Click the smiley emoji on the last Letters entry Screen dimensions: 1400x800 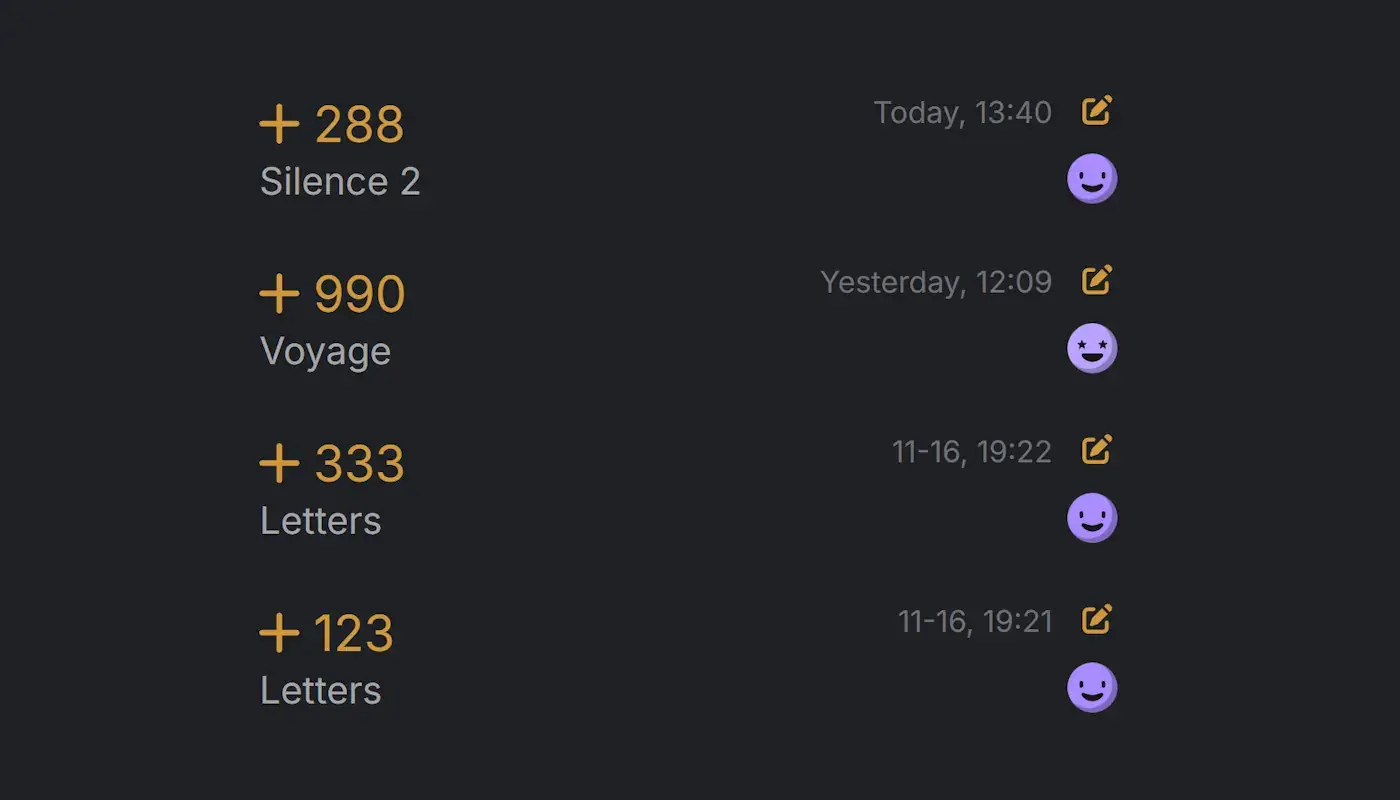click(x=1092, y=687)
